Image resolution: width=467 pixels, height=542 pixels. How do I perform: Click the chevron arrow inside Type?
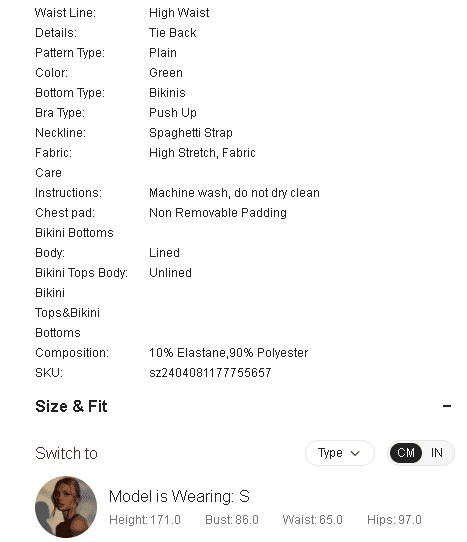pos(355,453)
